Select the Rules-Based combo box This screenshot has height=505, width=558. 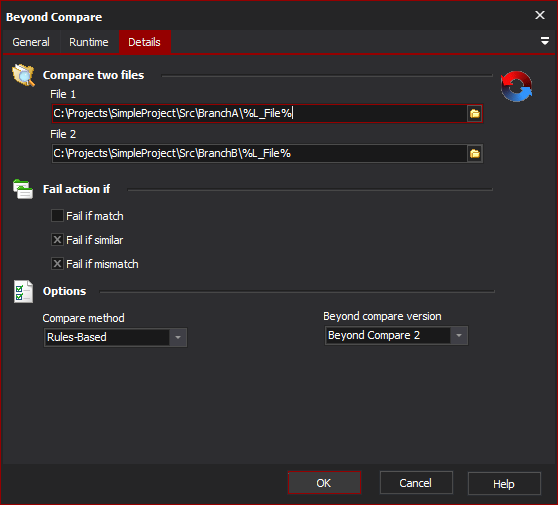(115, 337)
